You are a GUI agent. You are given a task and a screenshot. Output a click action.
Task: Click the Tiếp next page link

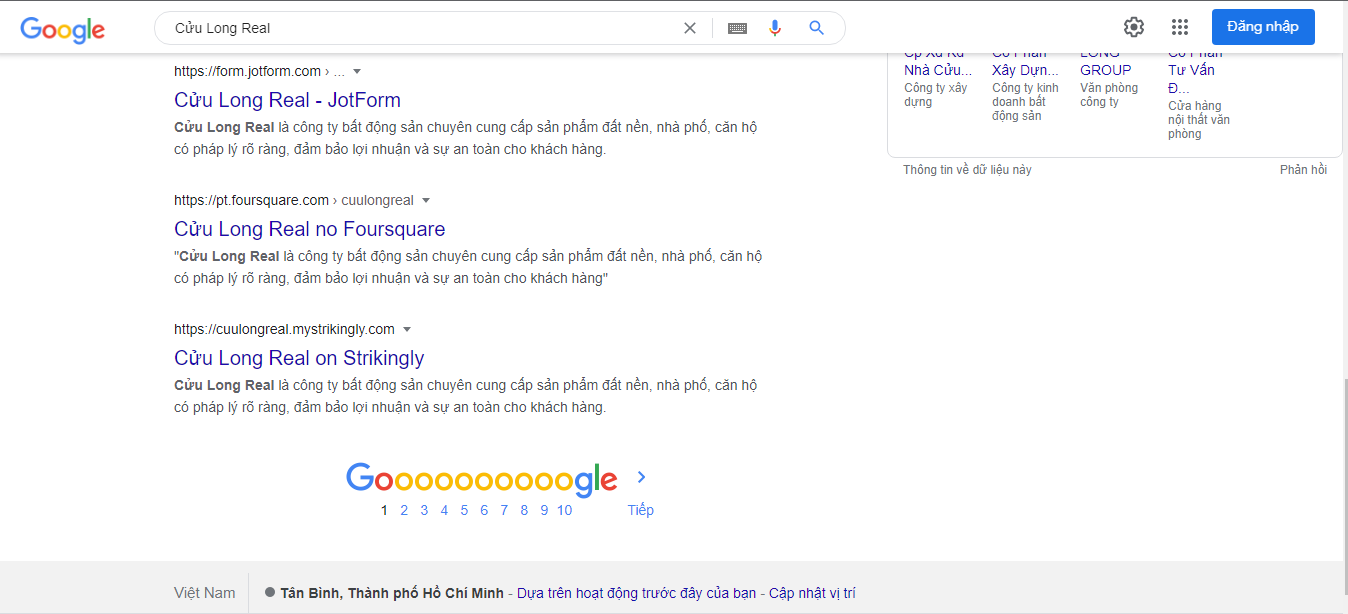click(641, 510)
